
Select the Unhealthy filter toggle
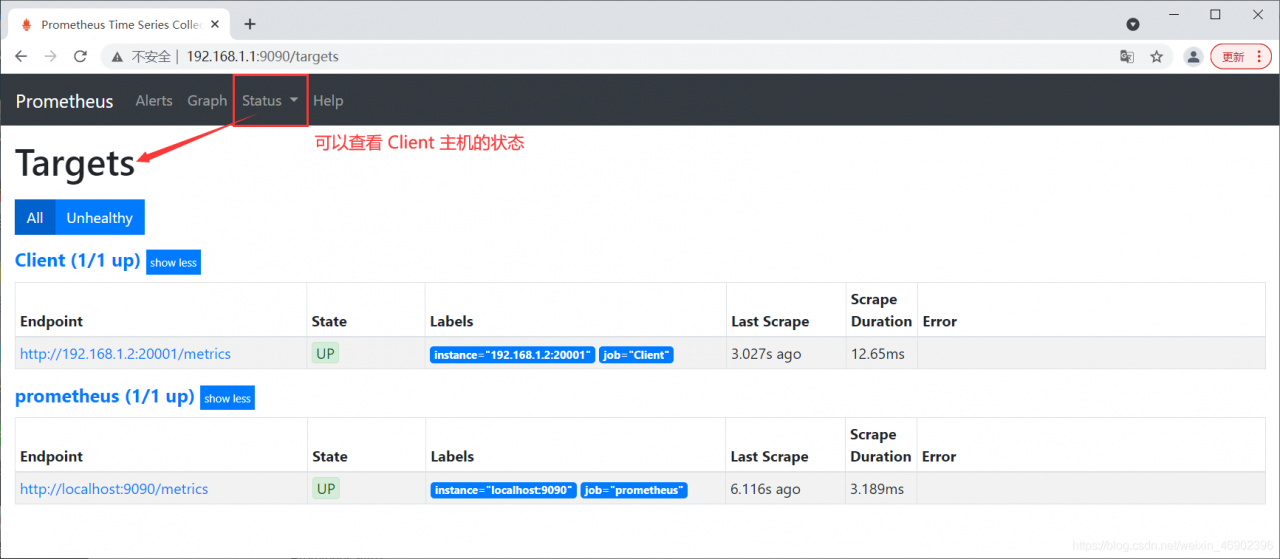pos(100,217)
